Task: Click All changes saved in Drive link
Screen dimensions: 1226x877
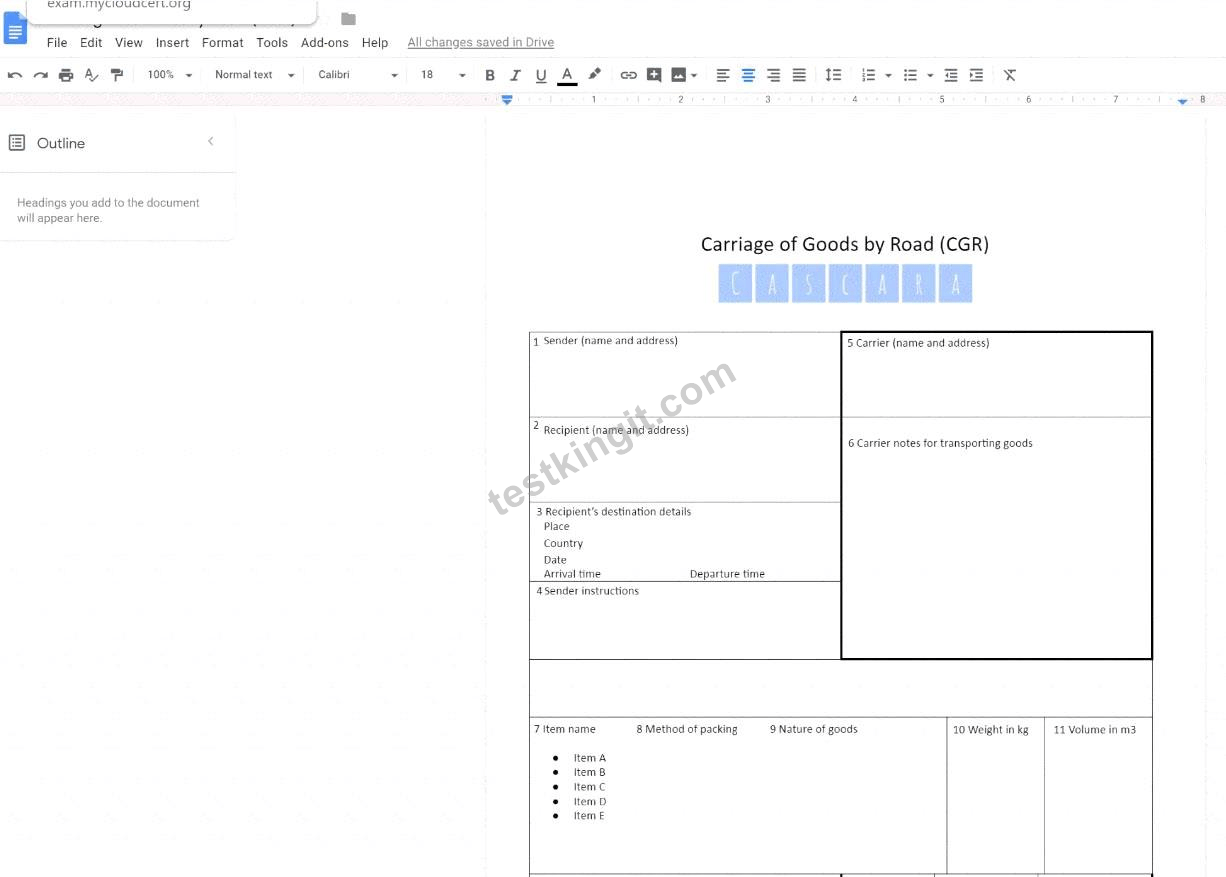Action: click(x=481, y=43)
